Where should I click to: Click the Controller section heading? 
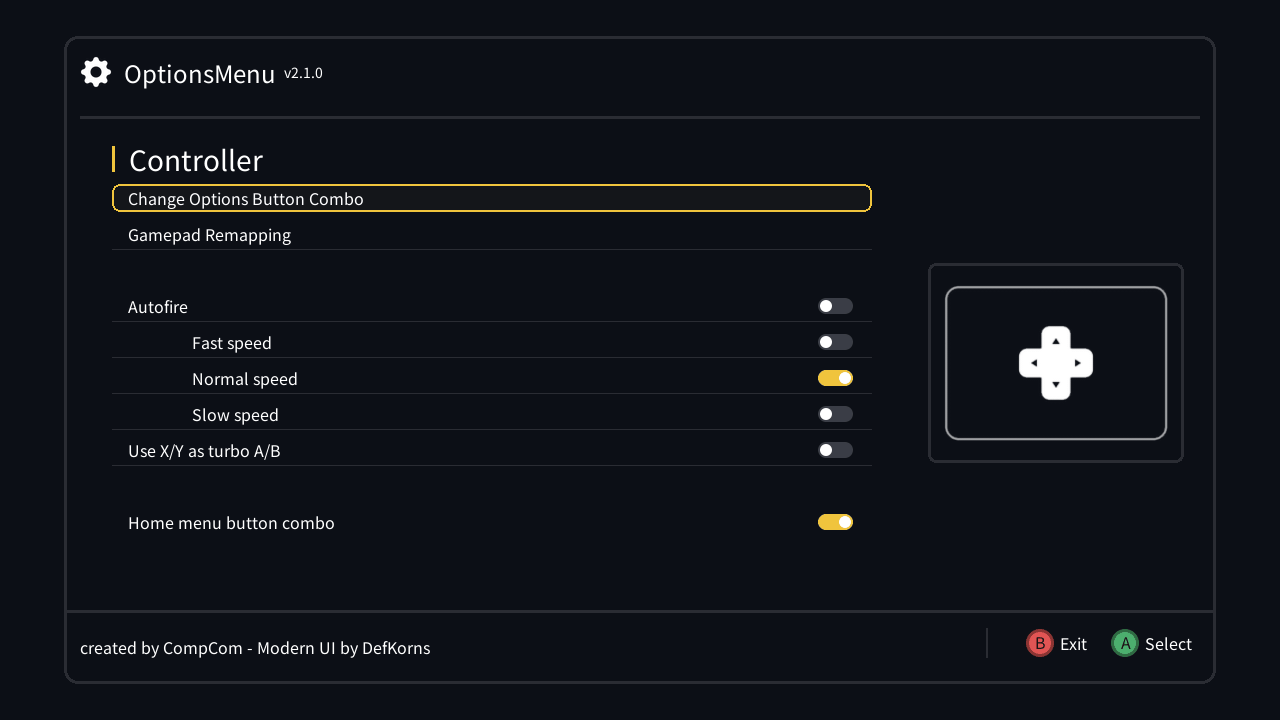pyautogui.click(x=196, y=160)
